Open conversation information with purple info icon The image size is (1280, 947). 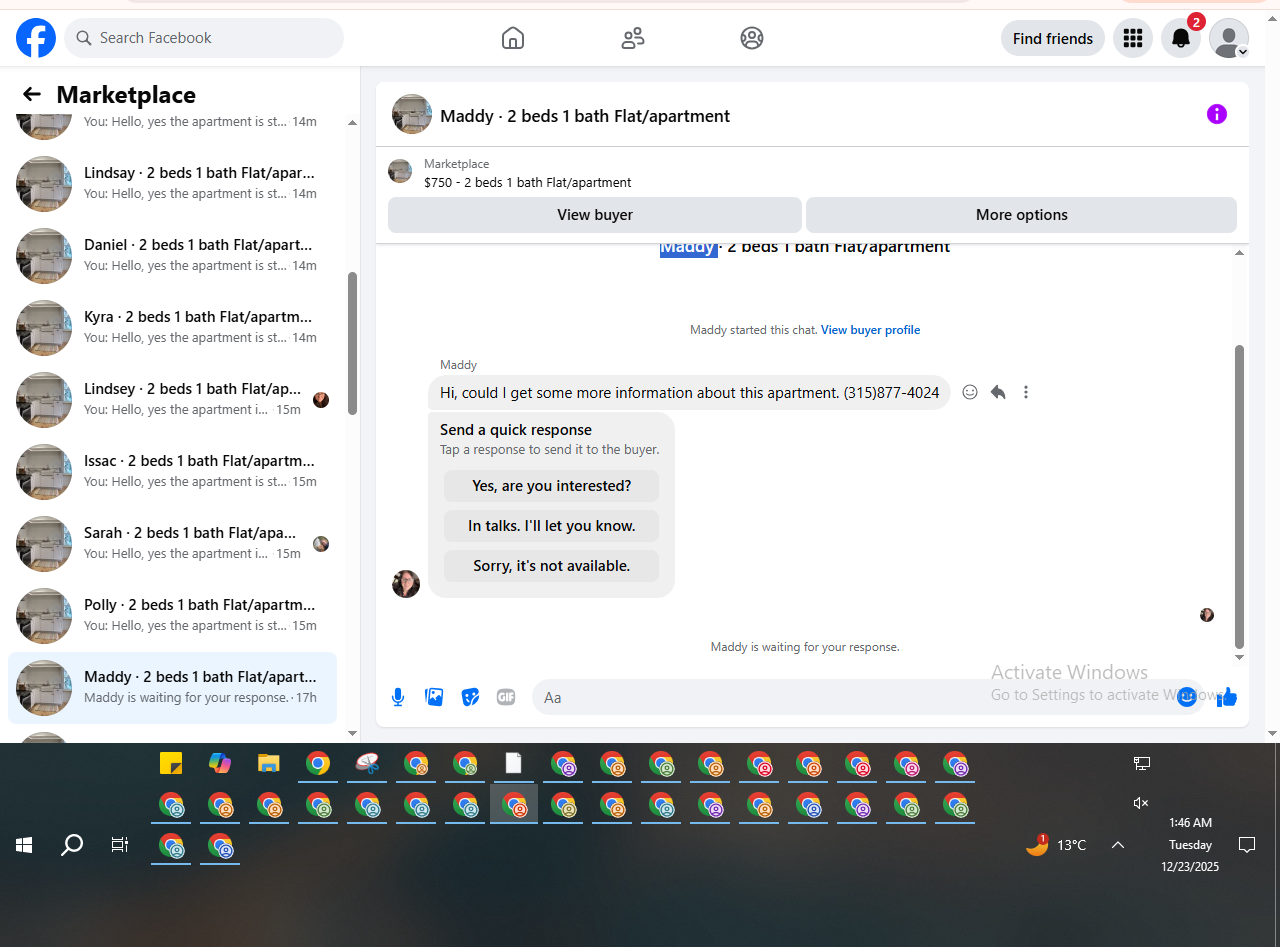[1217, 114]
